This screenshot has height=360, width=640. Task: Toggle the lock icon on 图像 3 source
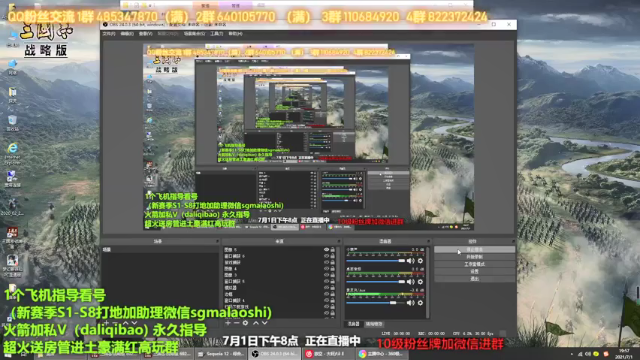(333, 275)
